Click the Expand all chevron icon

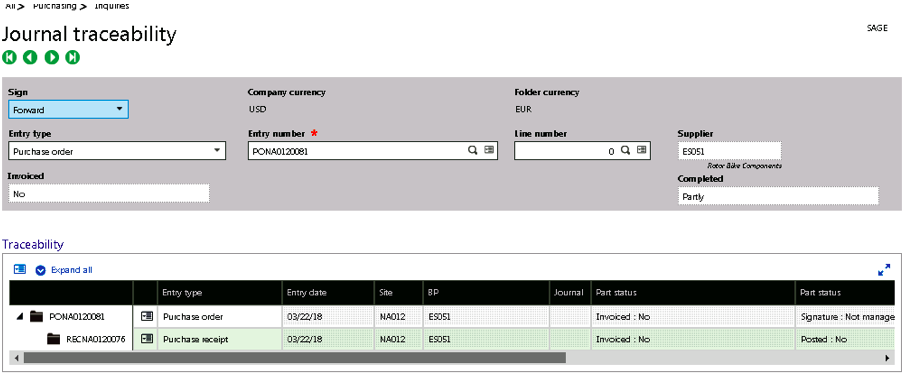pos(40,270)
